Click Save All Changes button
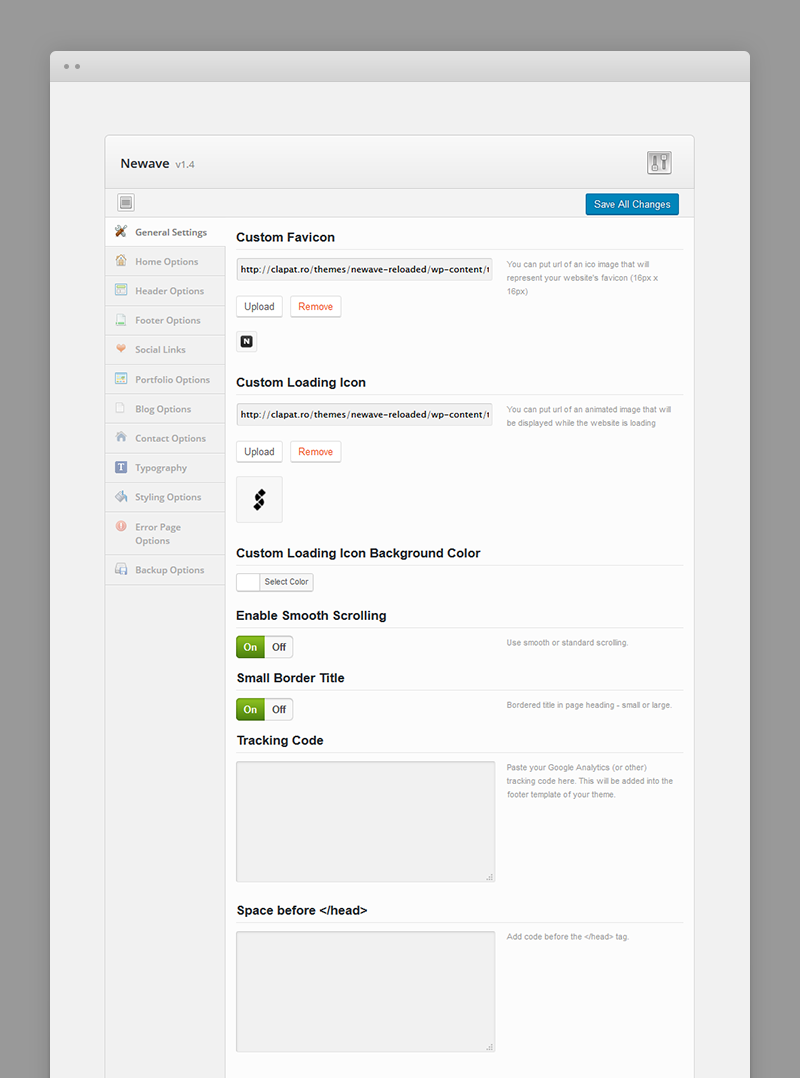The image size is (800, 1078). [x=632, y=204]
